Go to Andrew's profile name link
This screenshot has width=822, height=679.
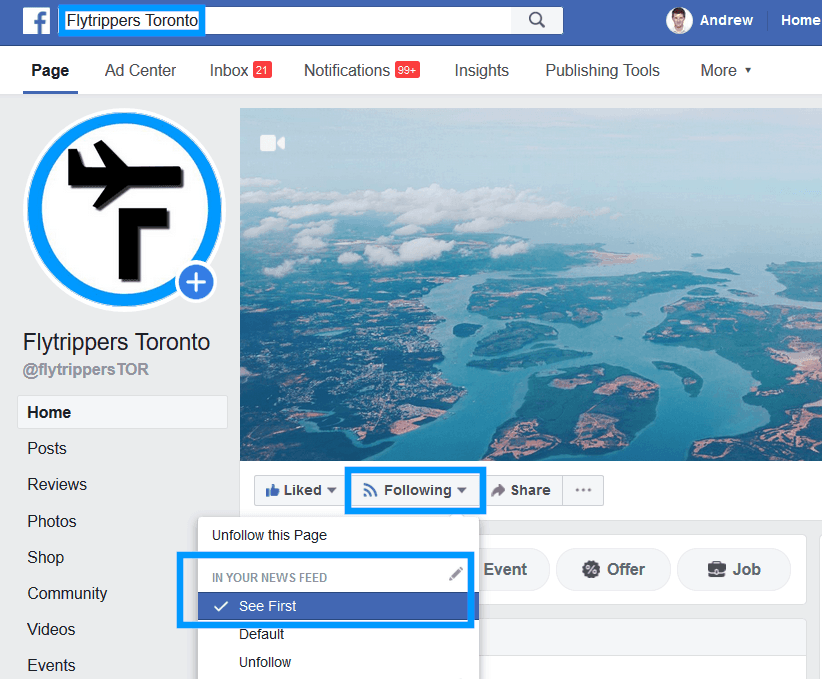pos(726,20)
